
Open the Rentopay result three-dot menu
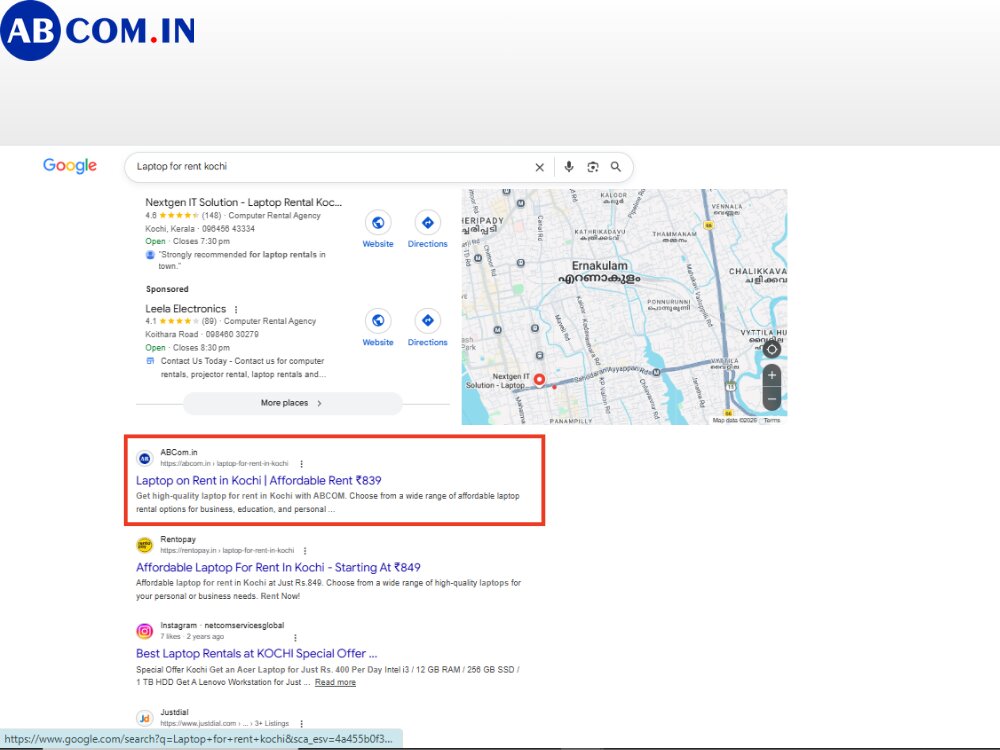pos(305,550)
